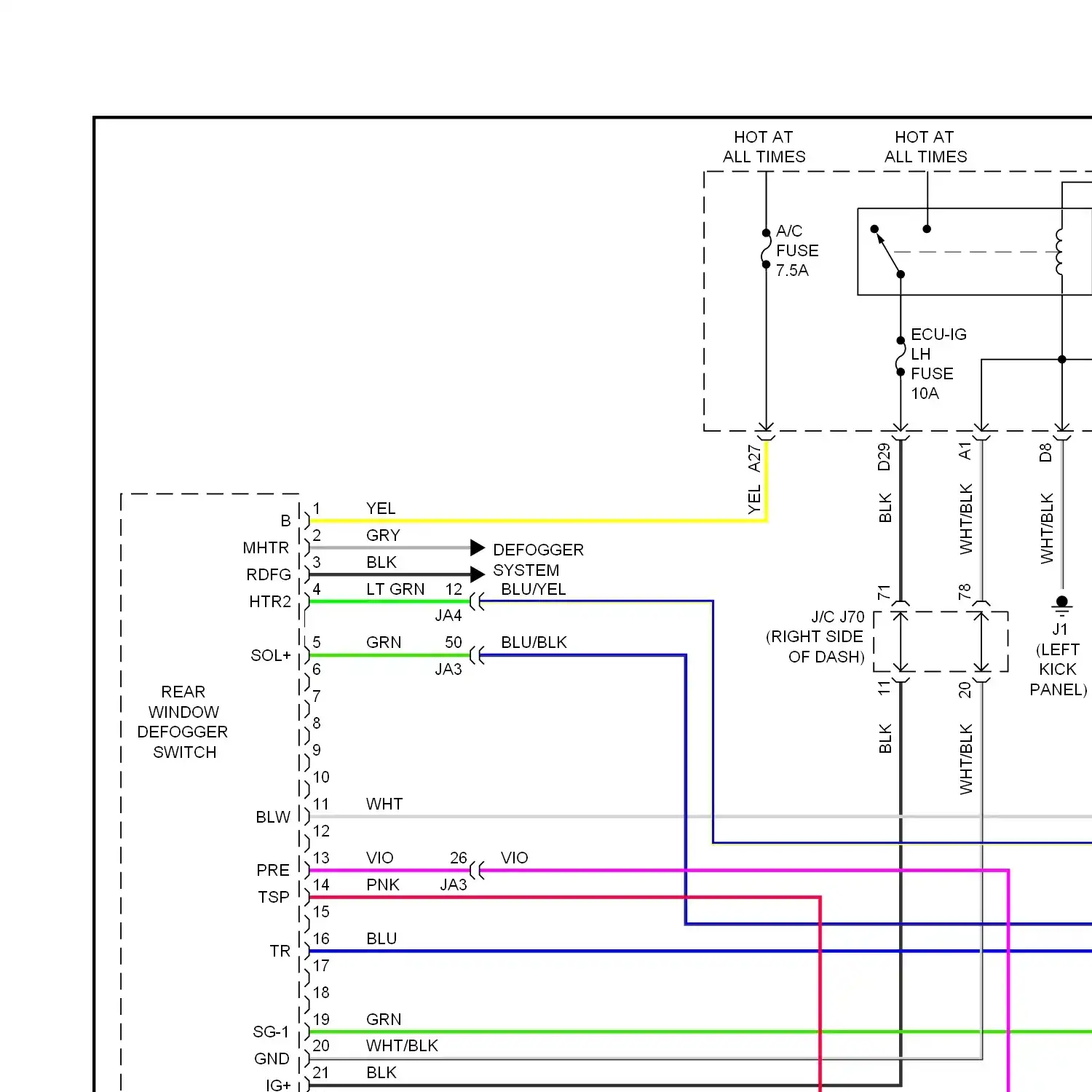Screen dimensions: 1092x1092
Task: Click the number 50 at the JA3 connector
Action: (x=454, y=642)
